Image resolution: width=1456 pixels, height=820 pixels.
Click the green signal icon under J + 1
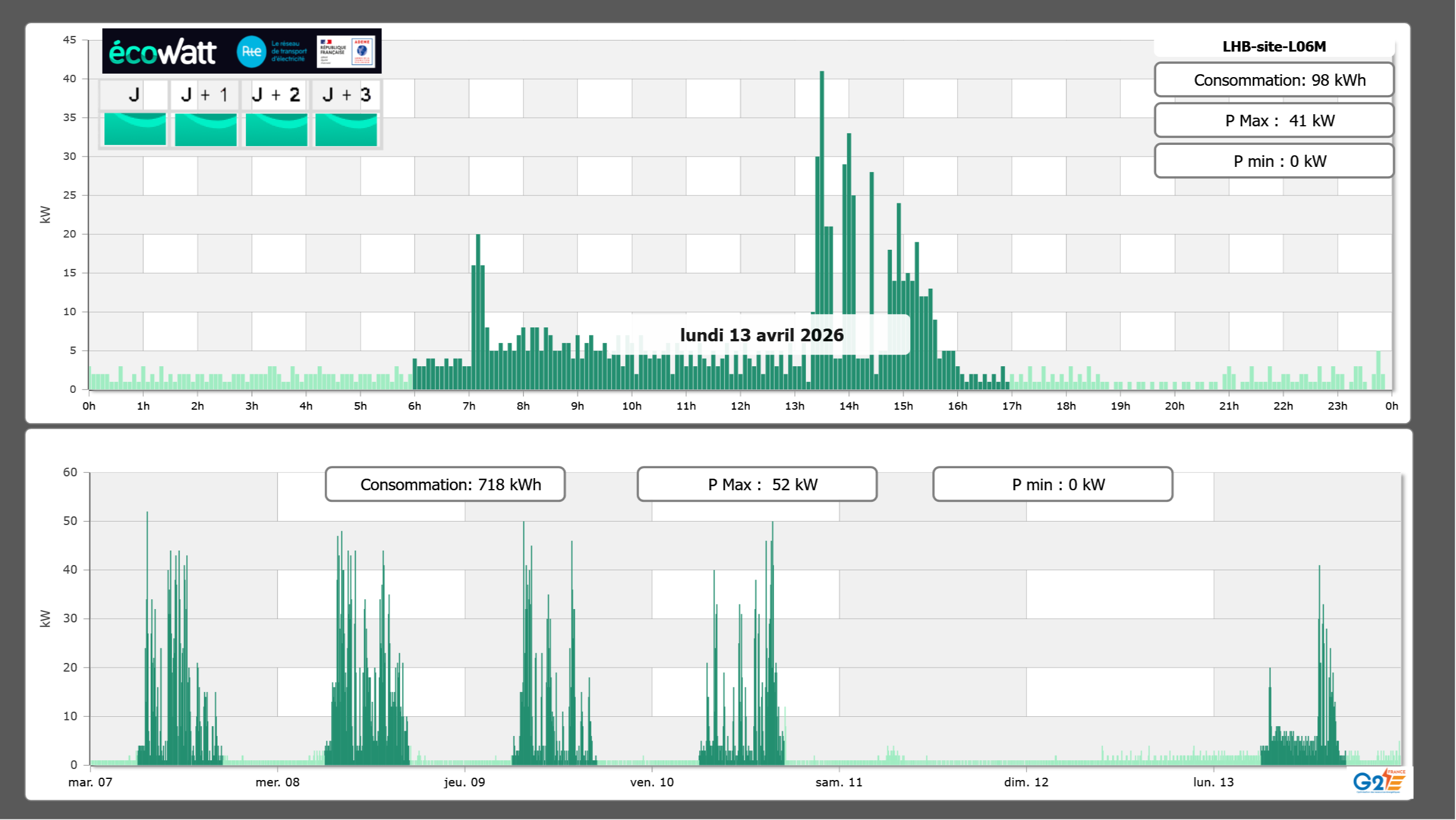(x=206, y=129)
